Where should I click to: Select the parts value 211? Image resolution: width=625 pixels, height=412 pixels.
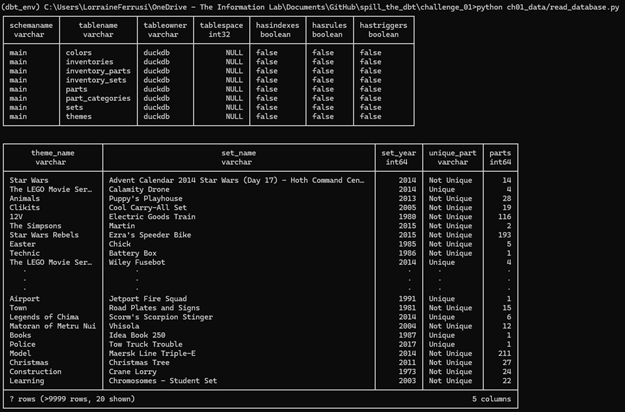click(x=504, y=354)
